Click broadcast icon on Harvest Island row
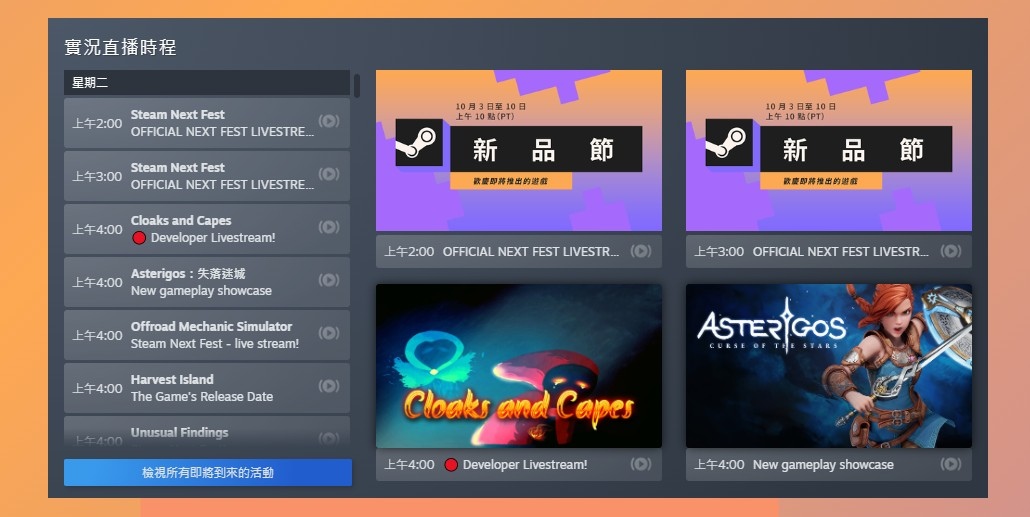 [x=328, y=386]
